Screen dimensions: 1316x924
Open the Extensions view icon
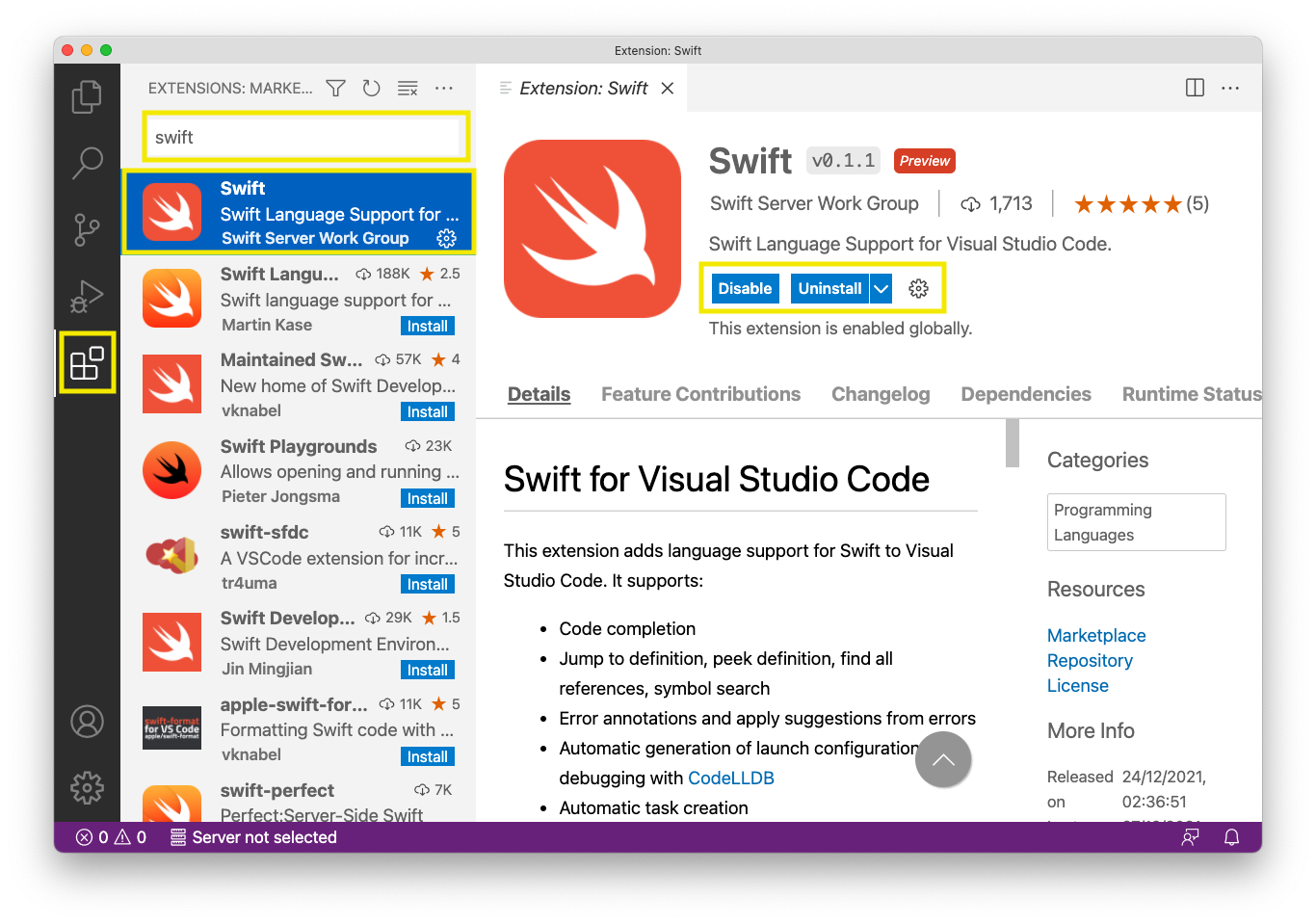click(87, 363)
